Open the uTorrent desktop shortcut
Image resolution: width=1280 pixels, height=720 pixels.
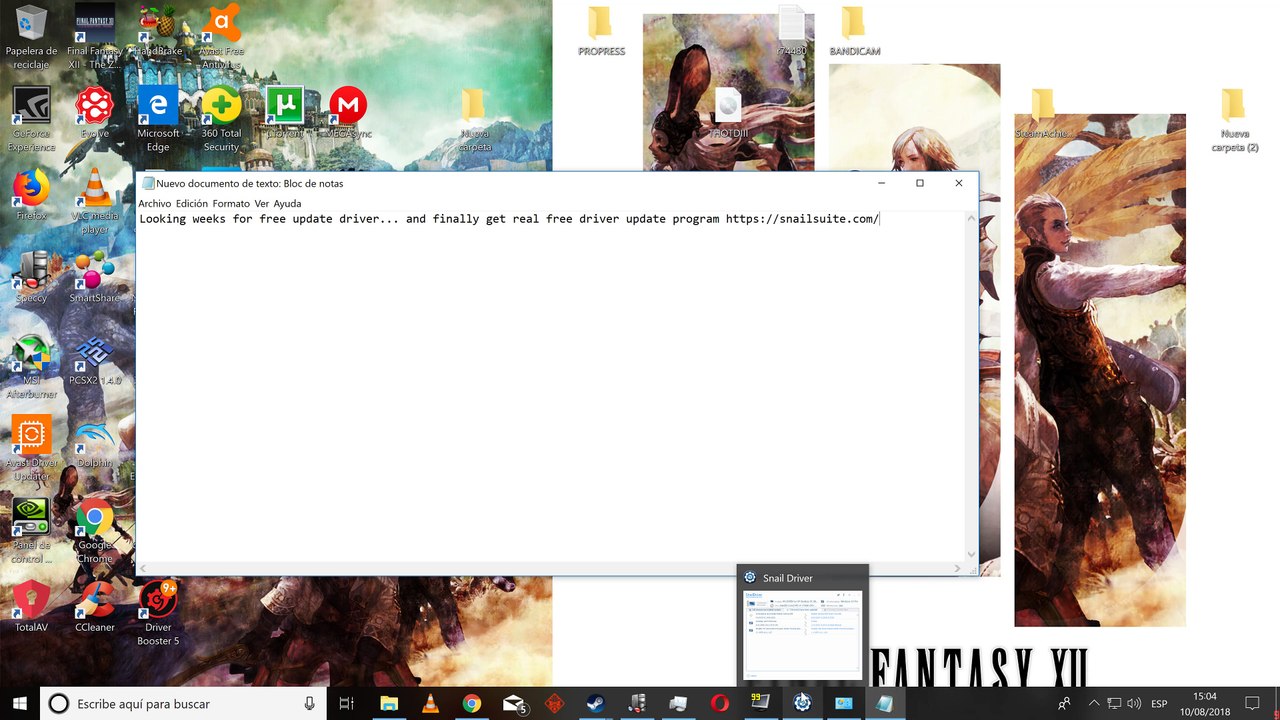[x=285, y=112]
